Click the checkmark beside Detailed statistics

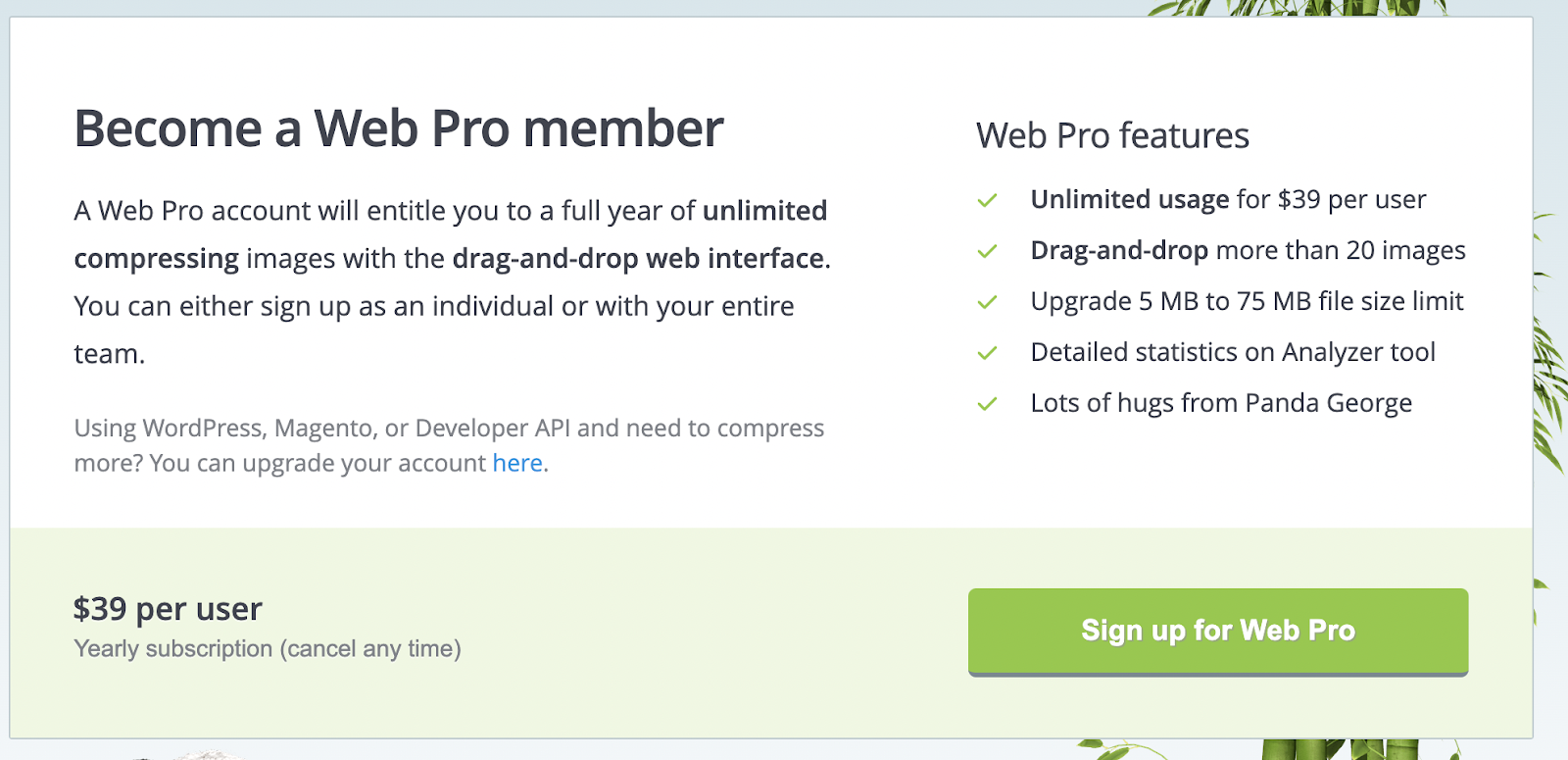(x=987, y=353)
